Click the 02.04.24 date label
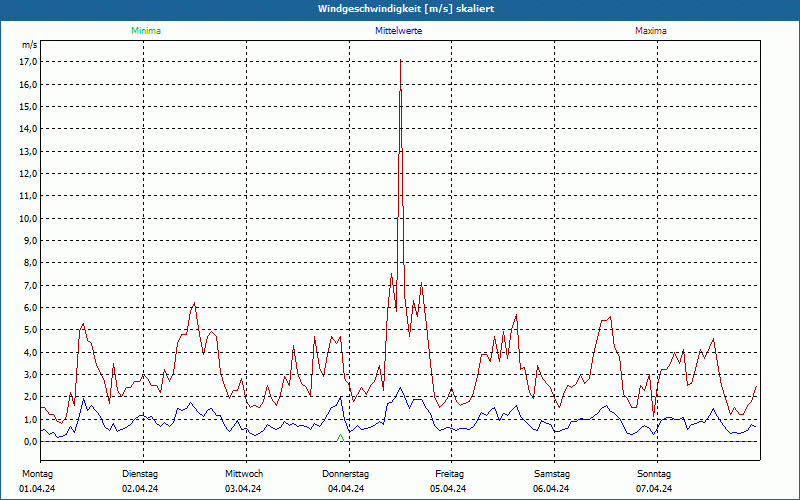 click(x=140, y=489)
